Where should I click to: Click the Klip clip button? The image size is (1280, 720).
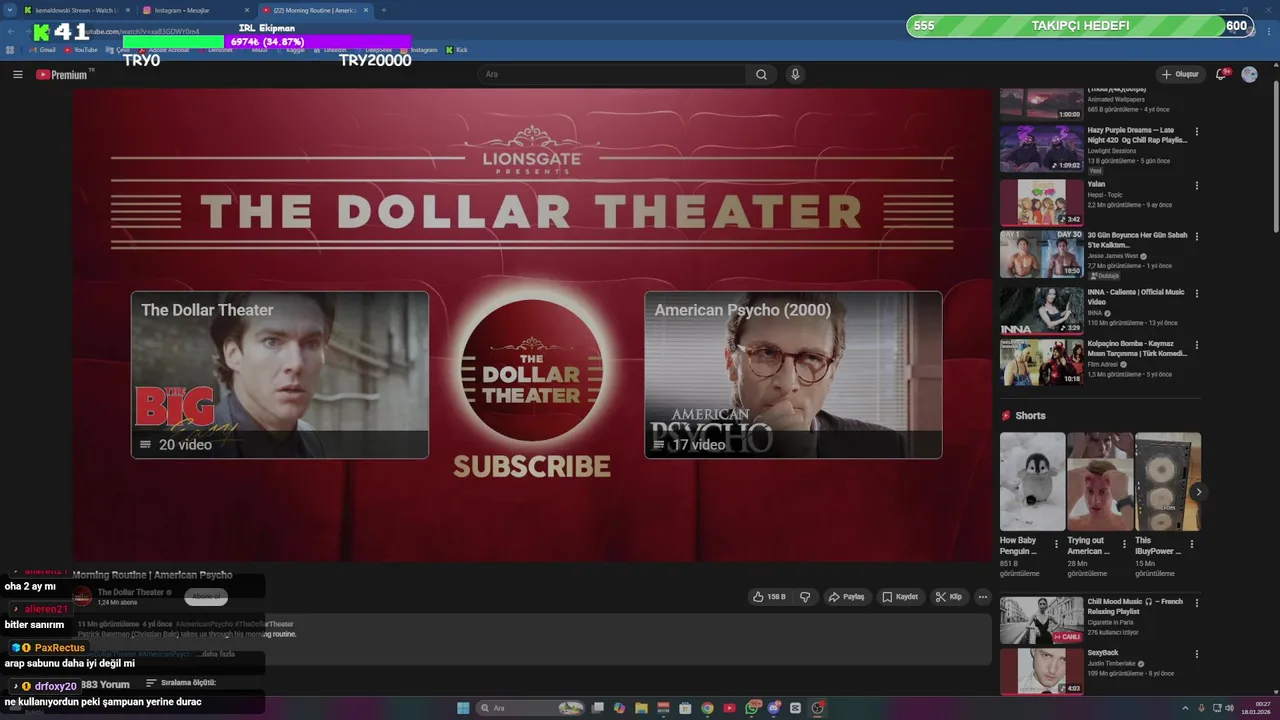[x=948, y=597]
